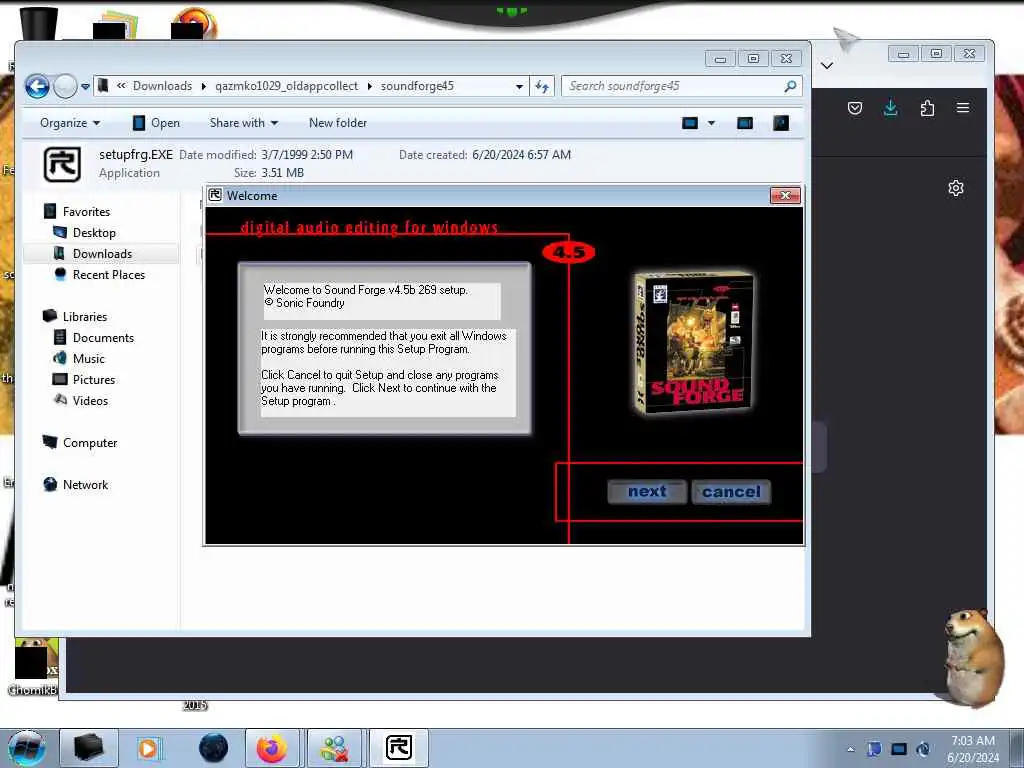Click the hamster desktop gadget
The image size is (1024, 768).
click(x=973, y=658)
